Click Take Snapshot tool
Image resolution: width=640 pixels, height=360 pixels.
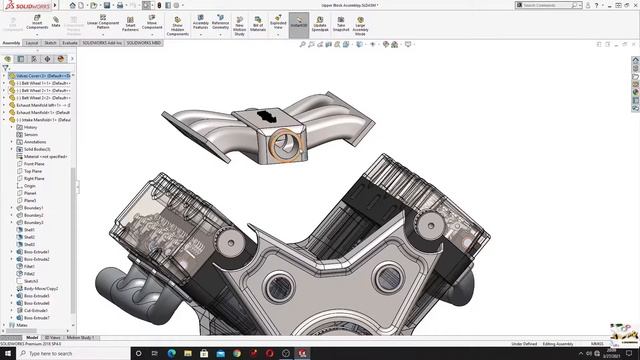tap(341, 24)
